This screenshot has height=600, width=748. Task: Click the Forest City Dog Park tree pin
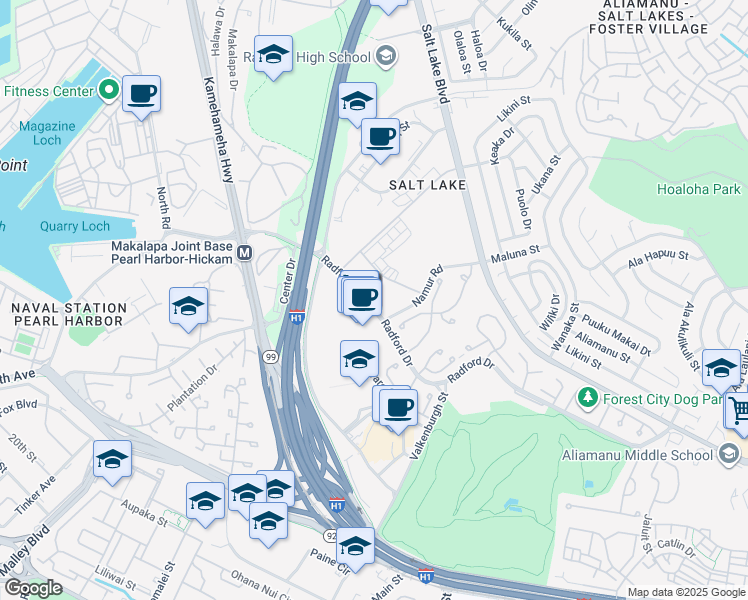[588, 399]
